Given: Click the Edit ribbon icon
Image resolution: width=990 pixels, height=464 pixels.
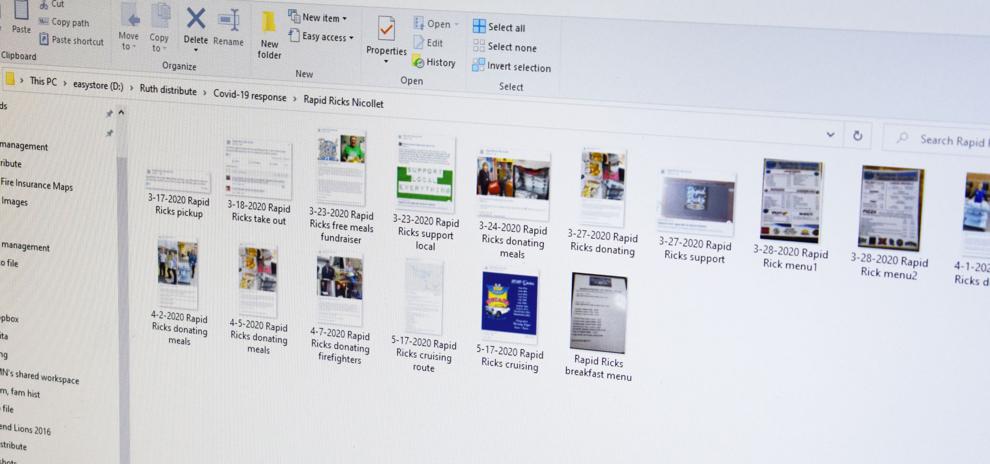Looking at the screenshot, I should (x=419, y=42).
